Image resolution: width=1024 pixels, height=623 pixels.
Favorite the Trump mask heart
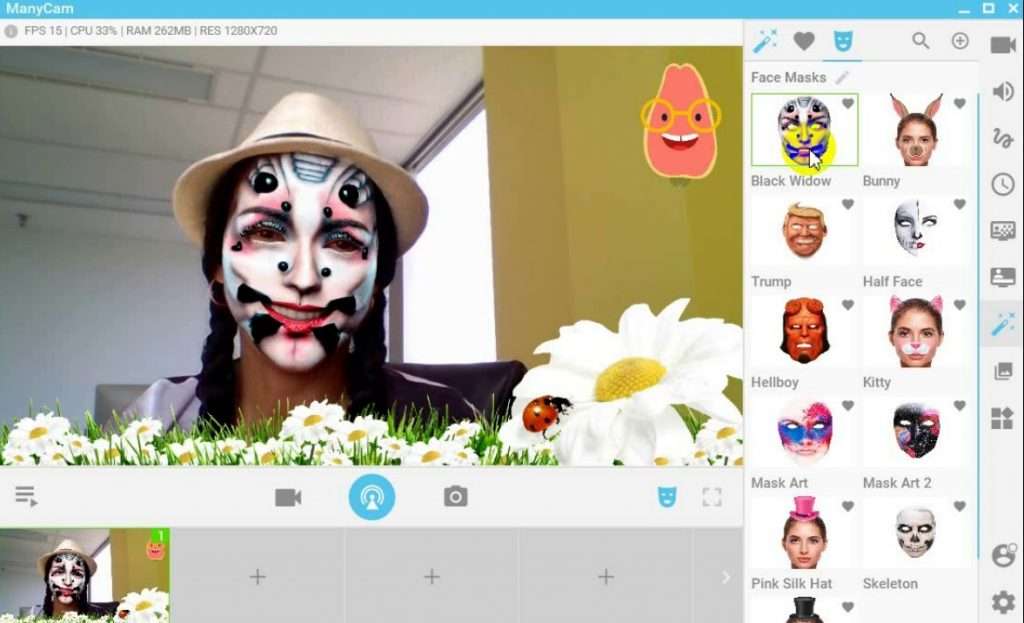(x=848, y=205)
